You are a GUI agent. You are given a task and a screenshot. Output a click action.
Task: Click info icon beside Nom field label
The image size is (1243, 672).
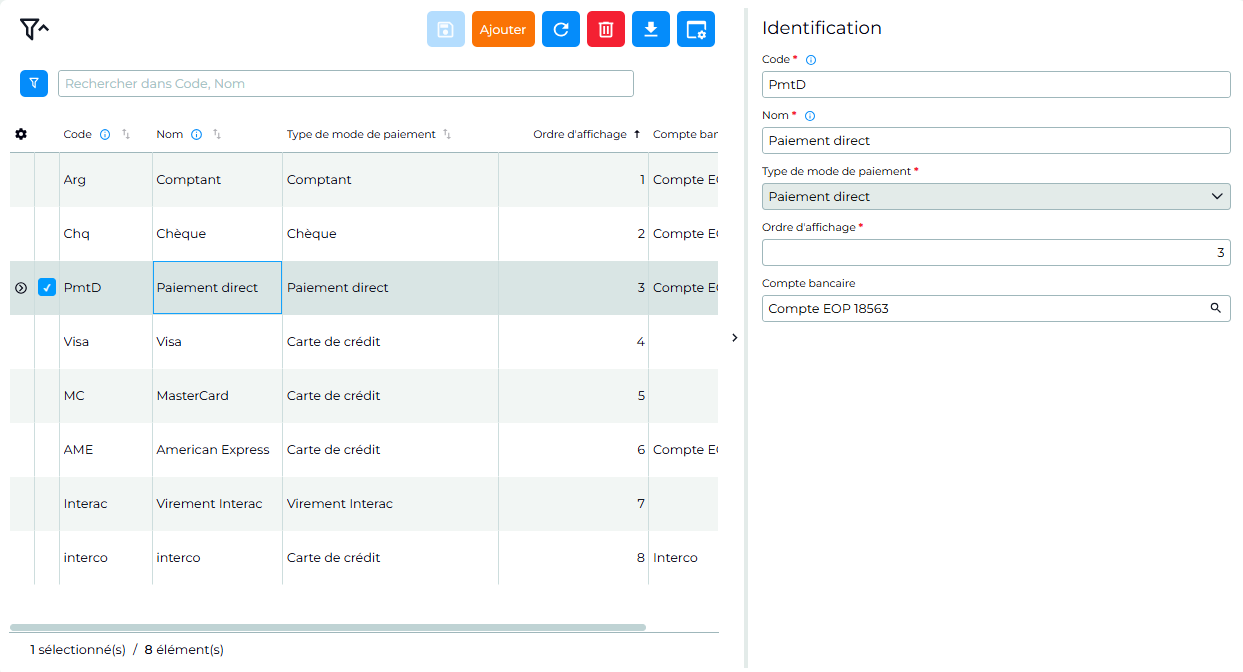click(810, 116)
